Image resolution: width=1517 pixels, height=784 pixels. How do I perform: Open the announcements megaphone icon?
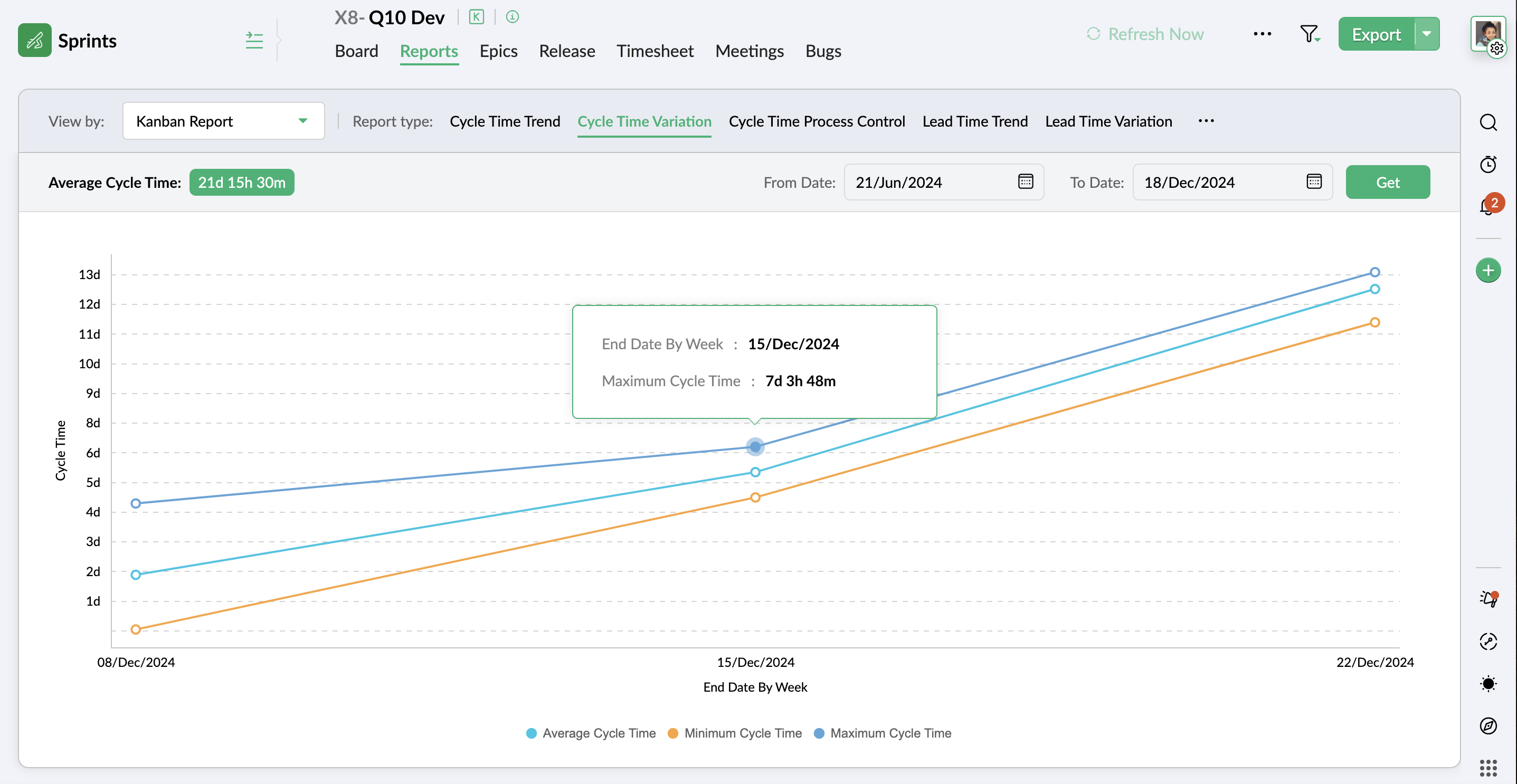[1488, 599]
